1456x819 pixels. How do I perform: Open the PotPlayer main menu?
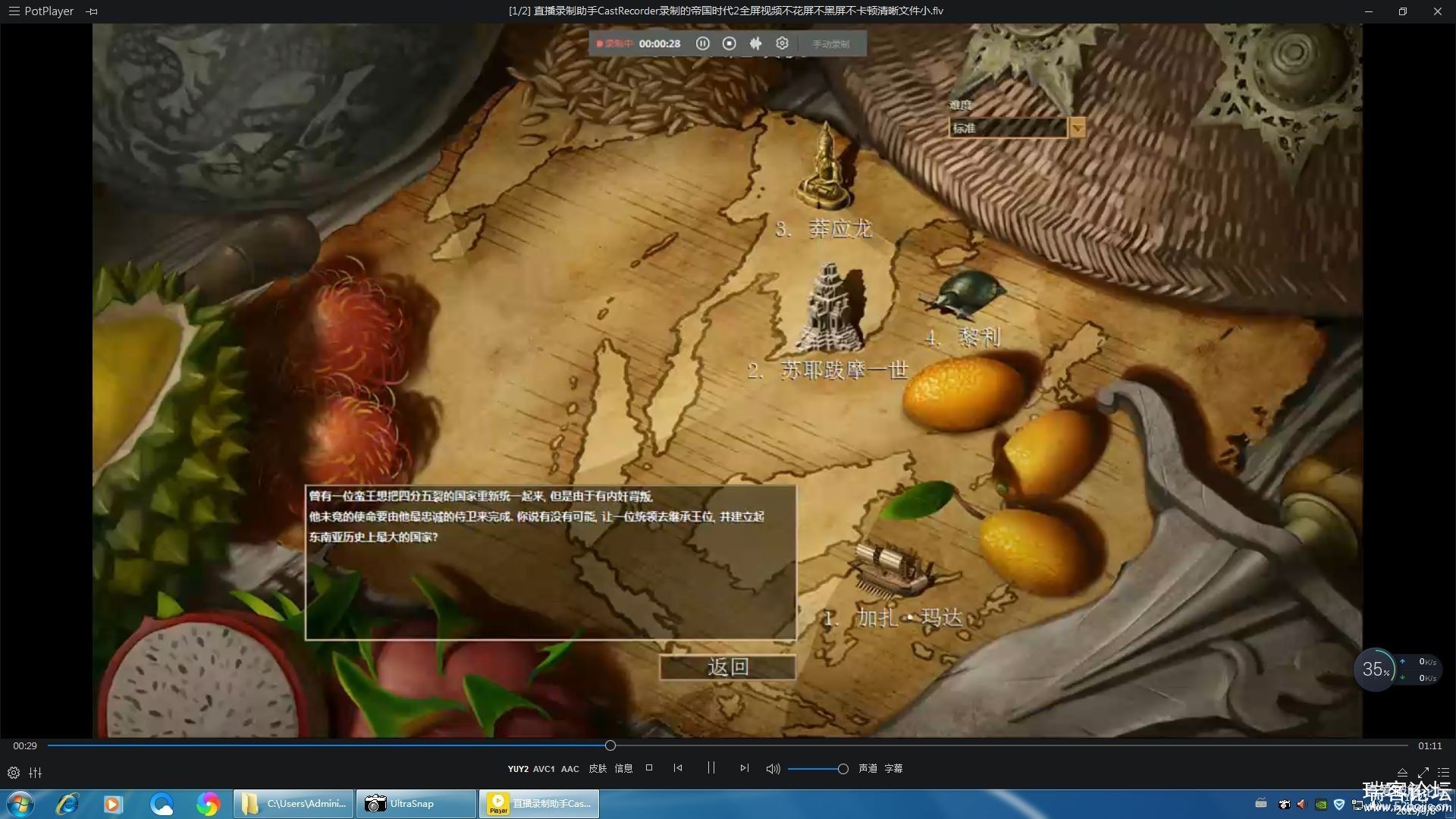pos(41,11)
